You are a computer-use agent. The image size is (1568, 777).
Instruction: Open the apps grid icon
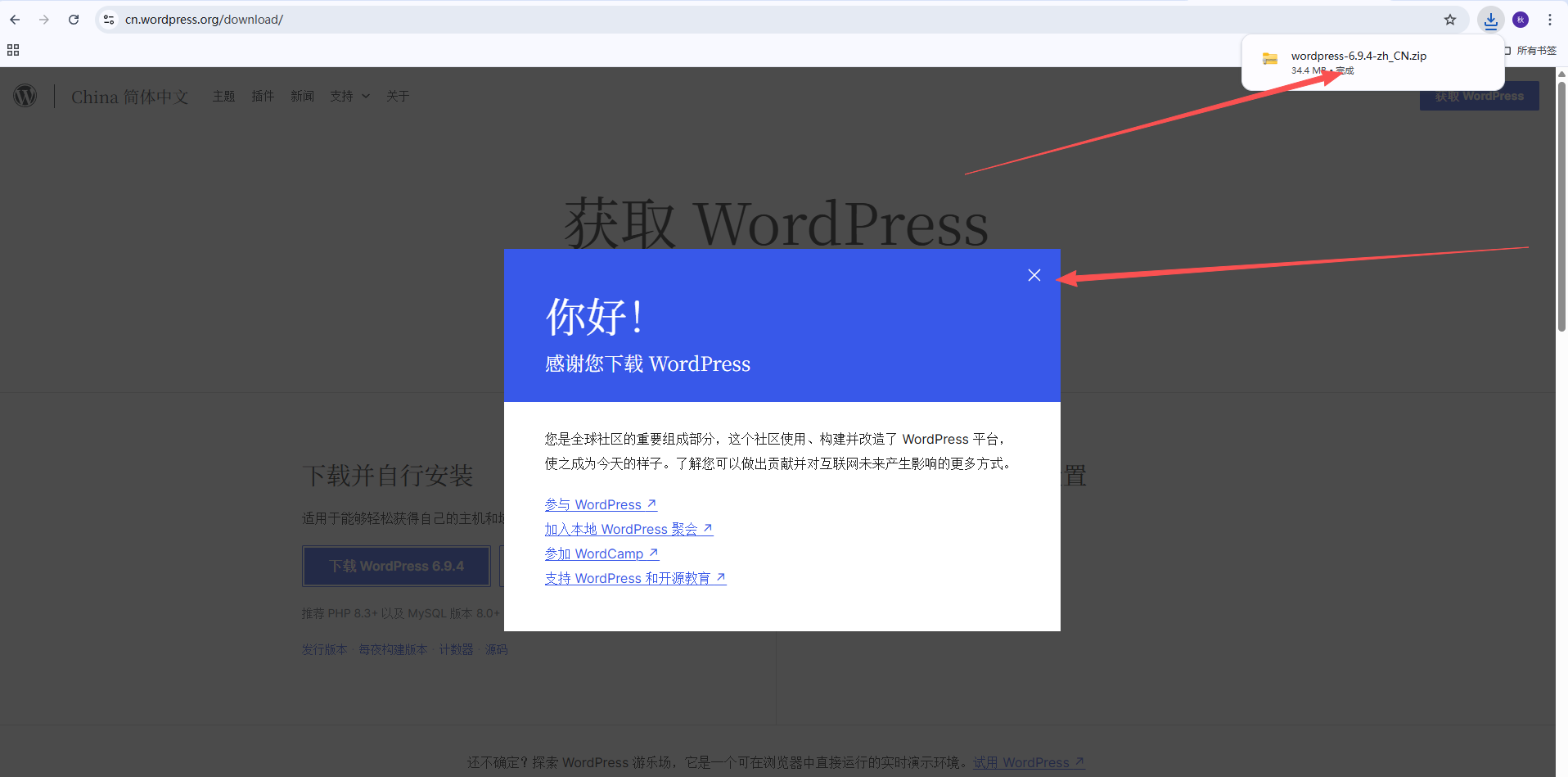coord(13,50)
